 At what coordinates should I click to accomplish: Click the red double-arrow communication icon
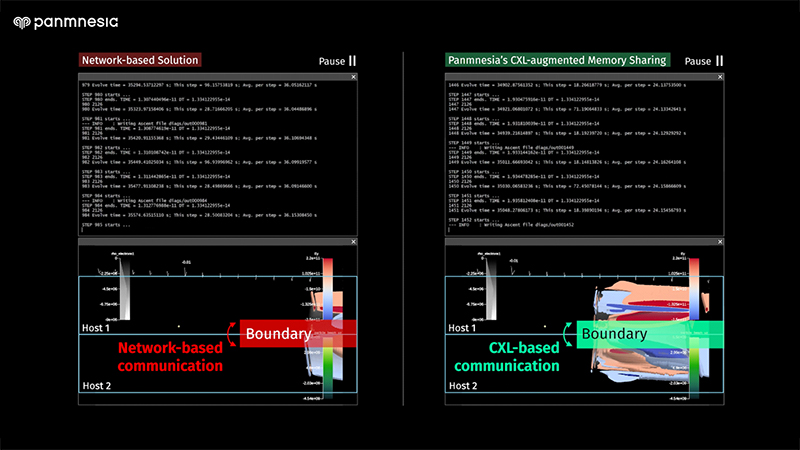(232, 334)
